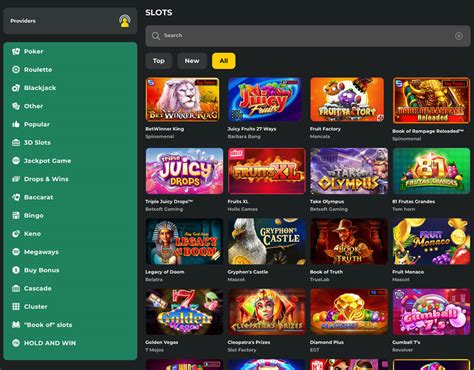Open the Roulette category label
The height and width of the screenshot is (370, 474).
[x=38, y=70]
